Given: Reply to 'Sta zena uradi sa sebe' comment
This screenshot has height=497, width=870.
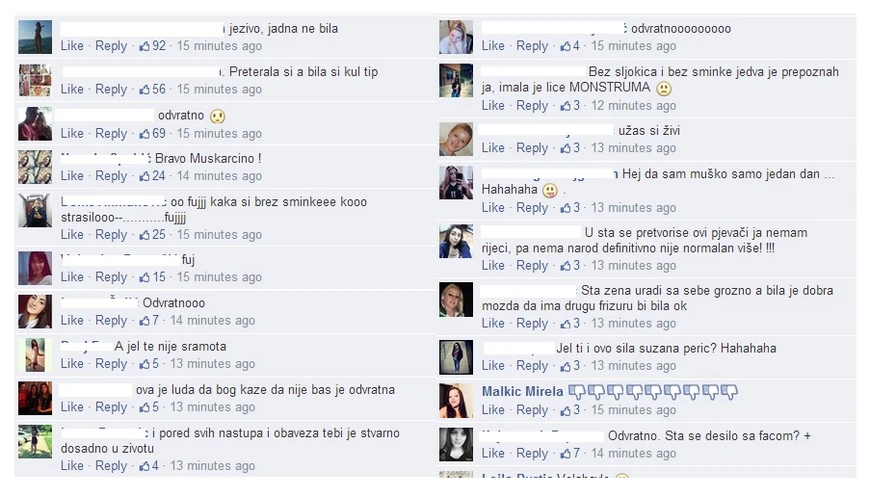Looking at the screenshot, I should pyautogui.click(x=532, y=323).
